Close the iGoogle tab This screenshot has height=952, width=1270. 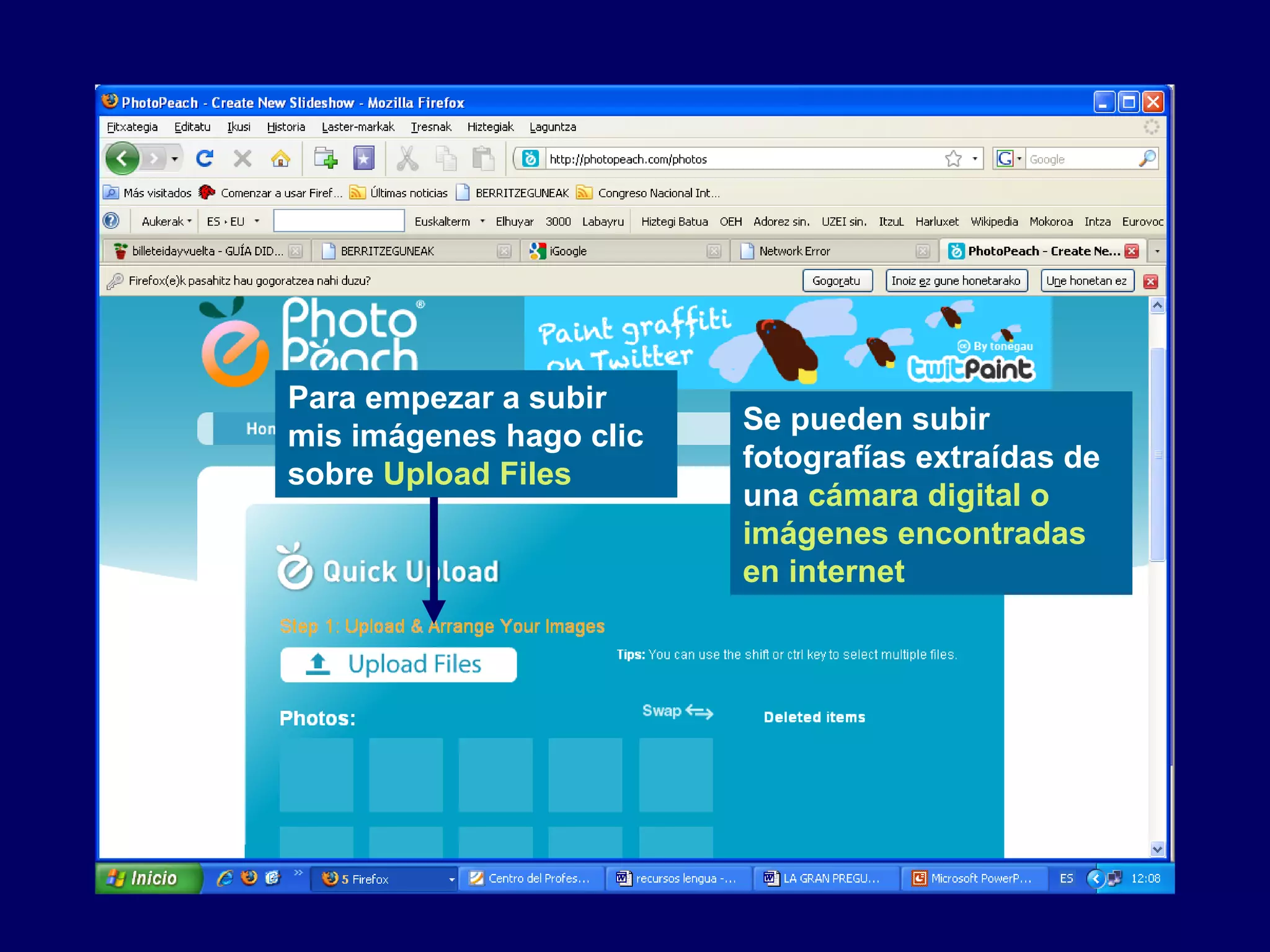(714, 251)
